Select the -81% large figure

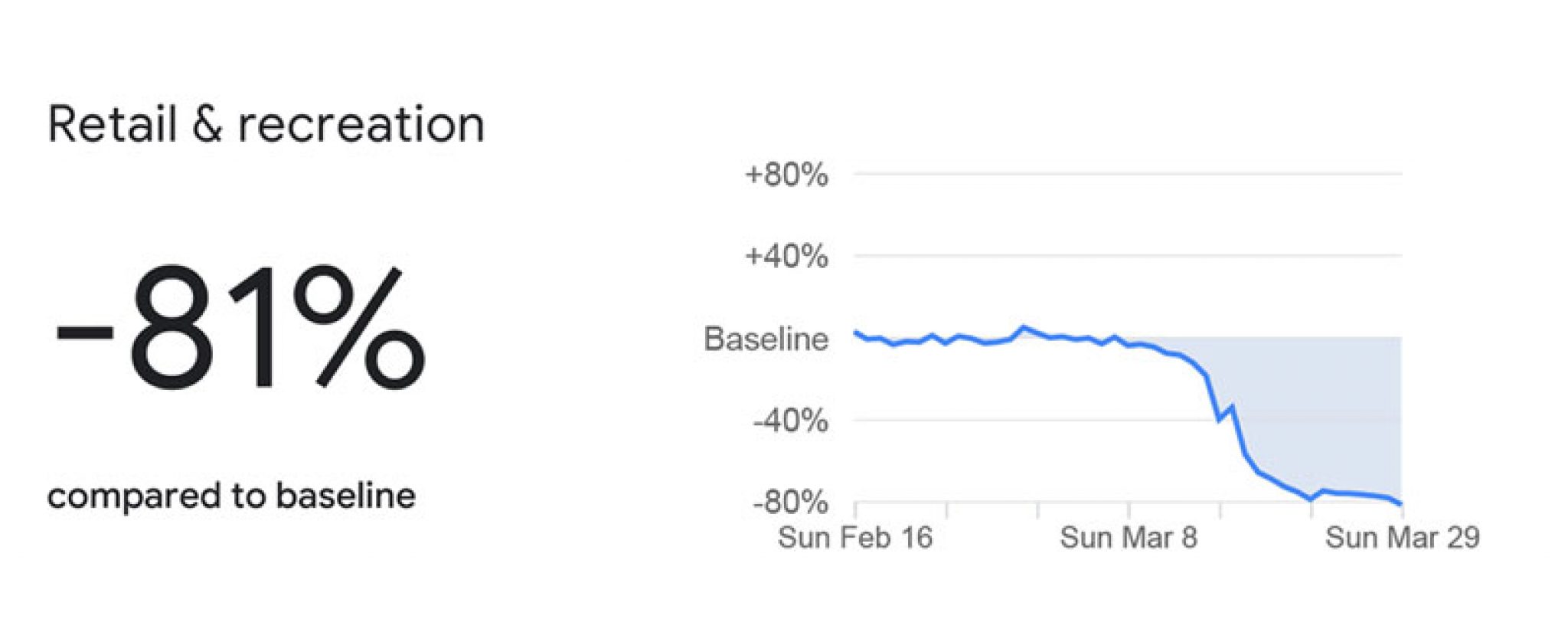pos(240,328)
